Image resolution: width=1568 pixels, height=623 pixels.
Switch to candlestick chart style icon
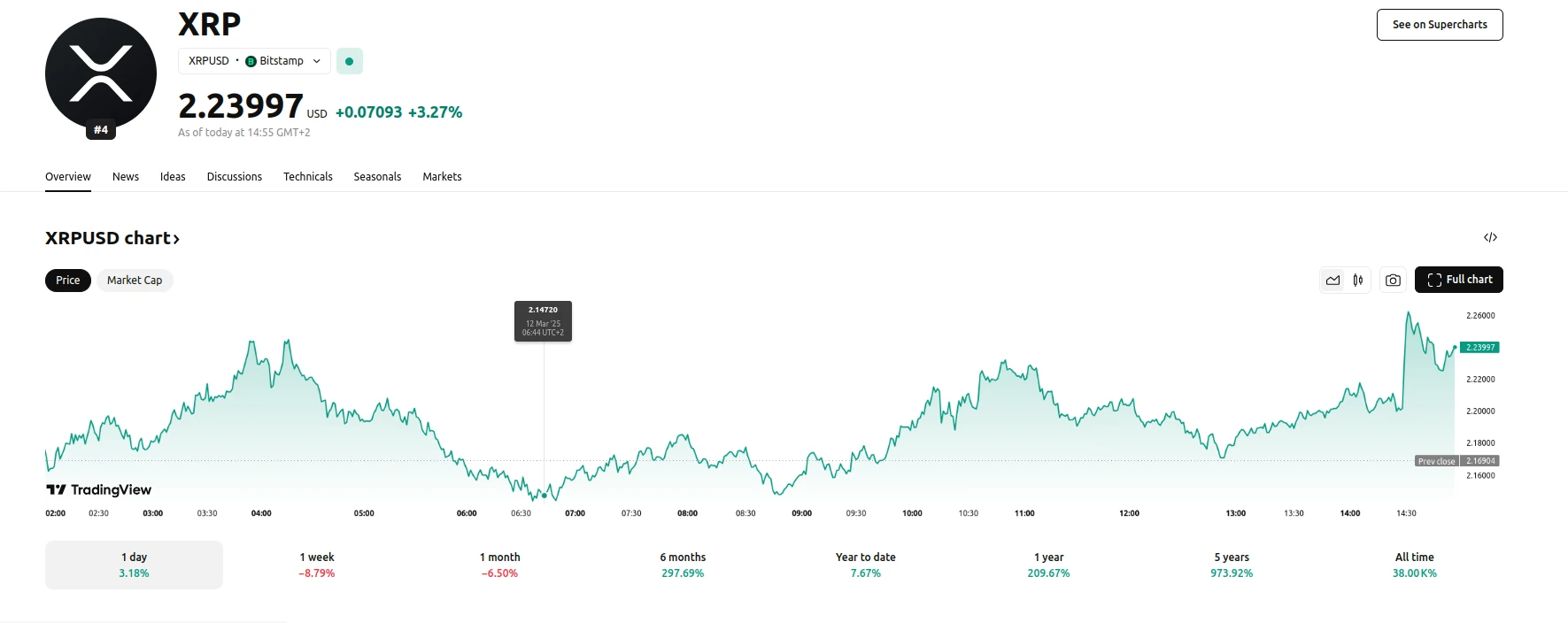1358,281
